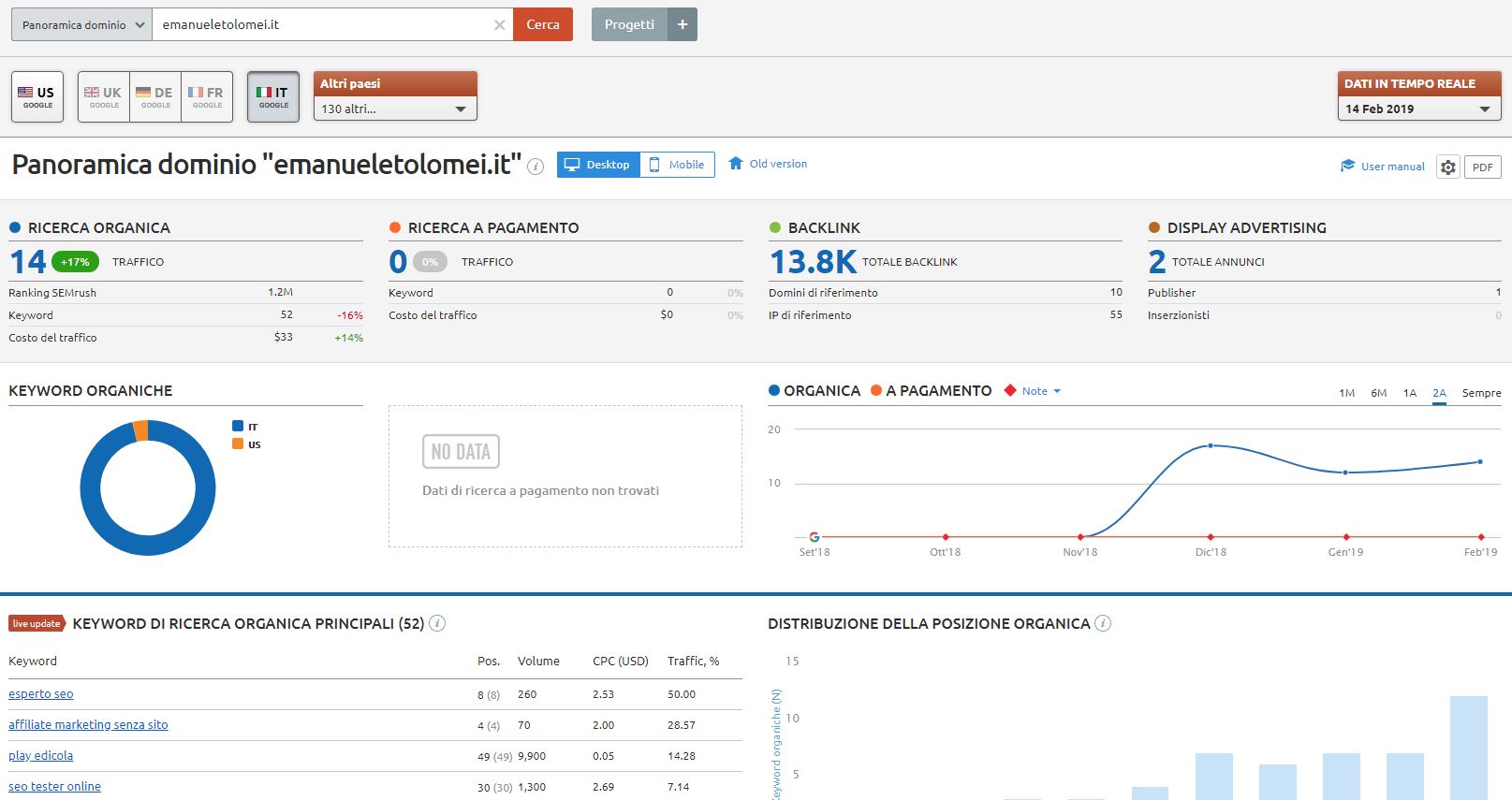Click IP di riferimento value 55
This screenshot has width=1512, height=800.
click(x=1116, y=314)
